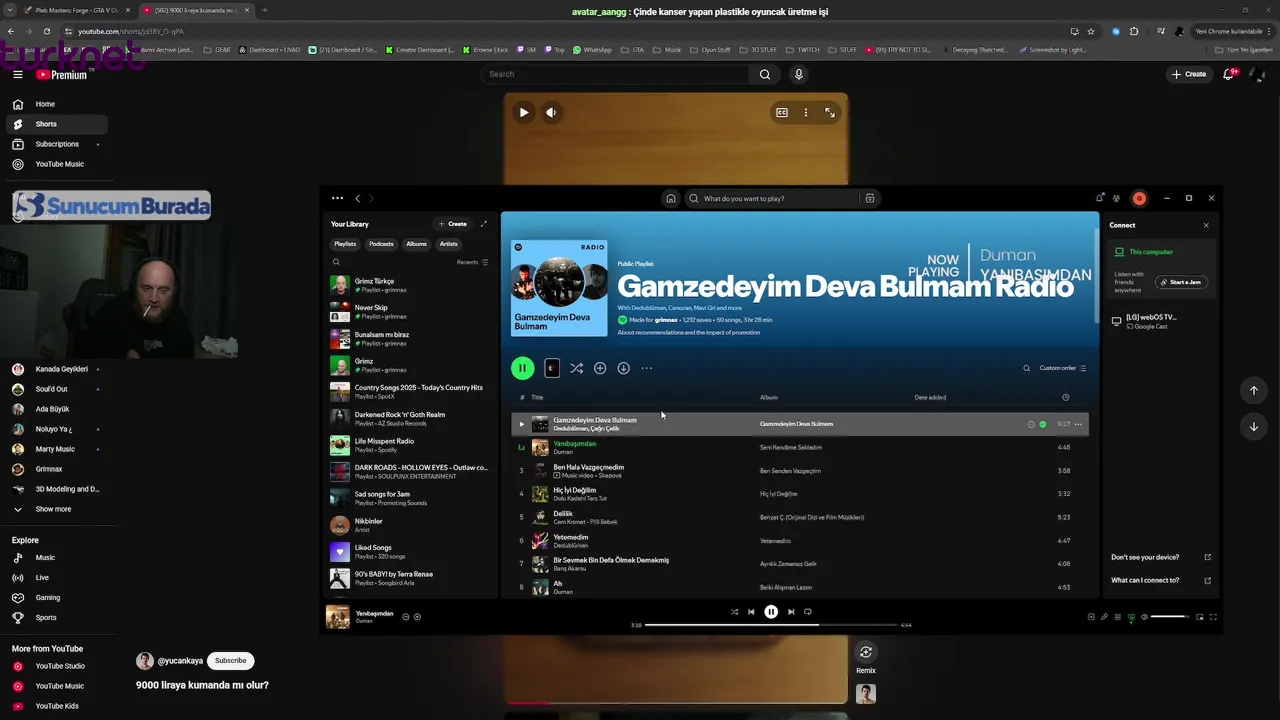Open the Recents sort dropdown

(472, 262)
